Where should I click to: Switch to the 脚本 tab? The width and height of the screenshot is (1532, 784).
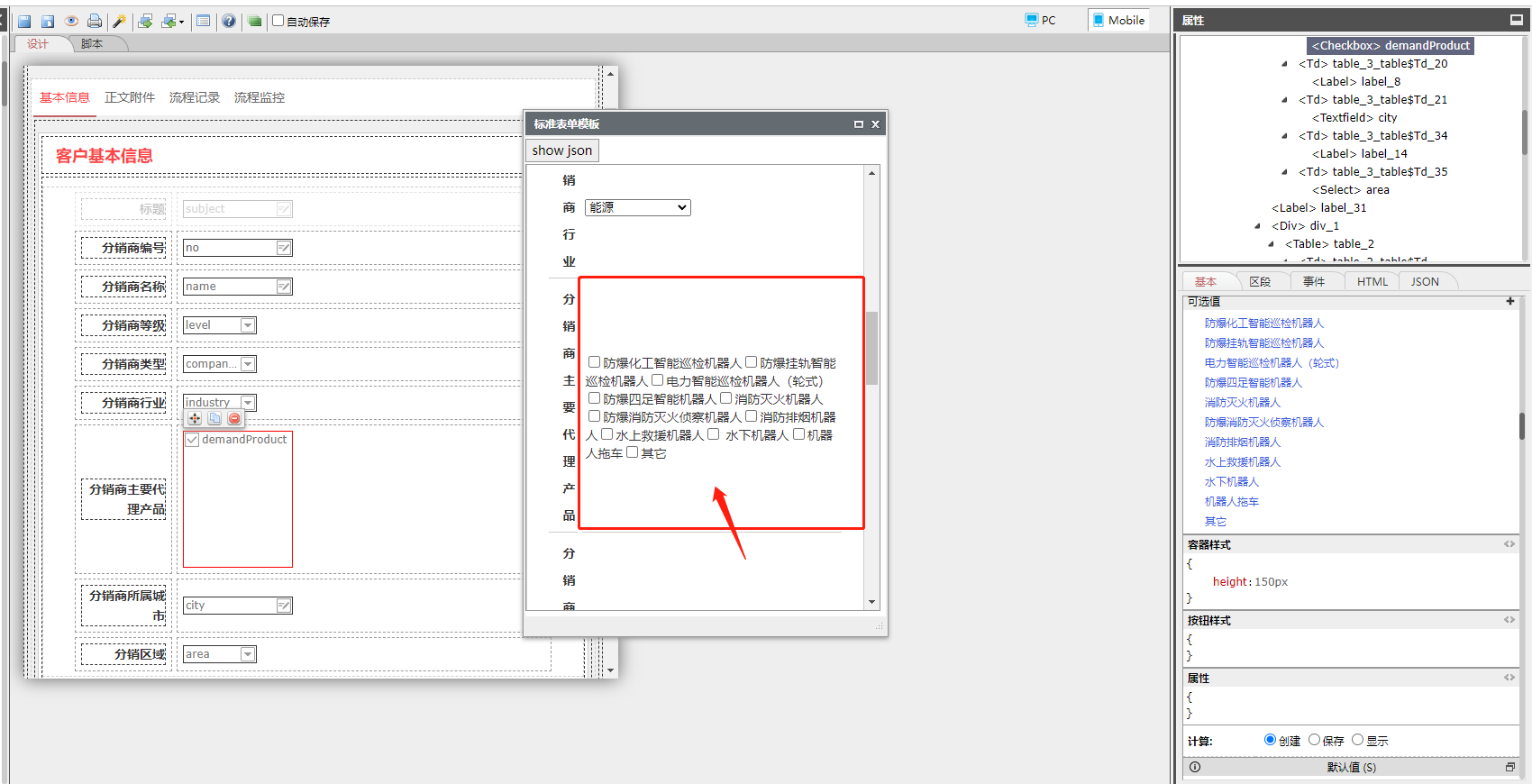pos(92,44)
